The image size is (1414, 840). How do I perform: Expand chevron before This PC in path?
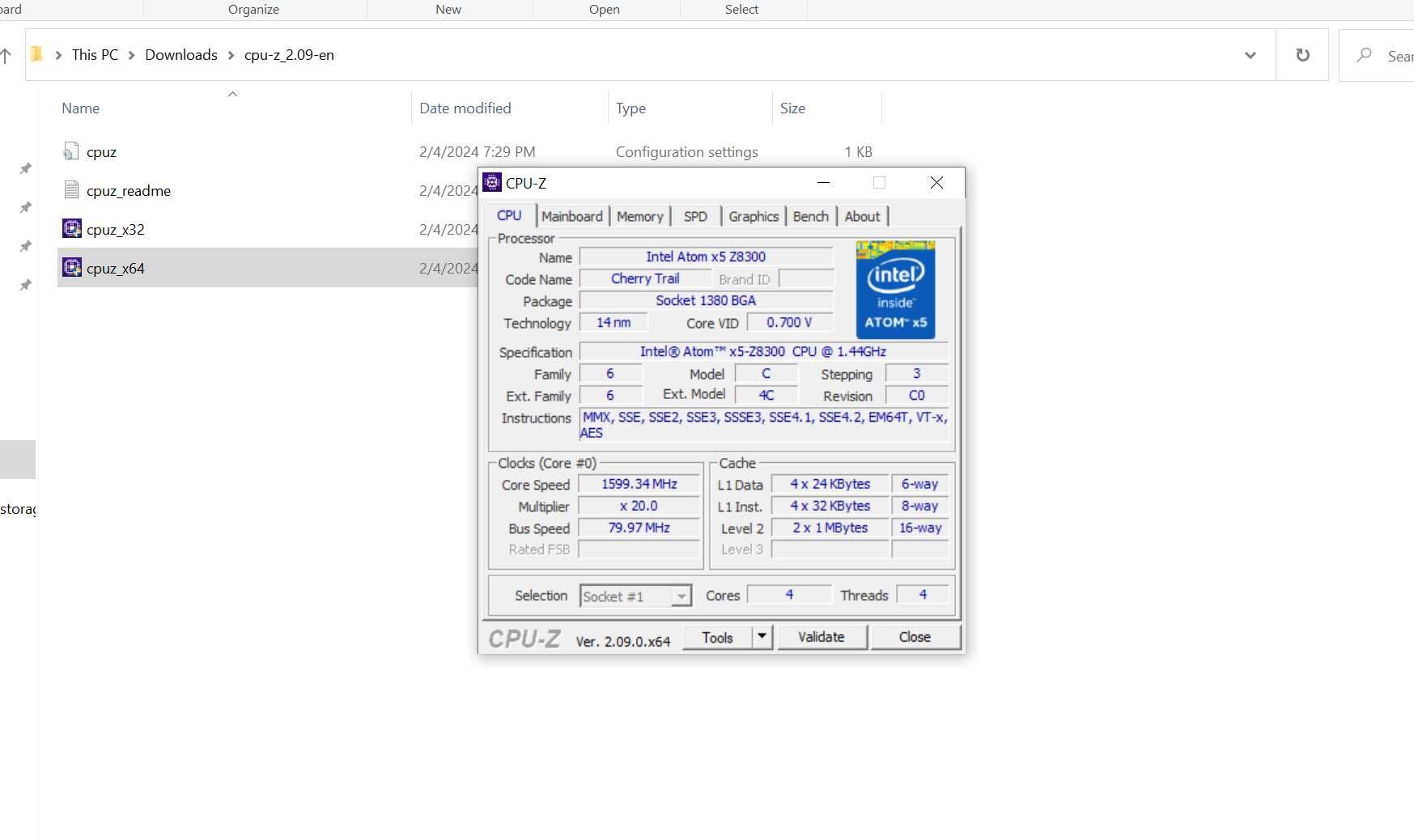pos(58,55)
